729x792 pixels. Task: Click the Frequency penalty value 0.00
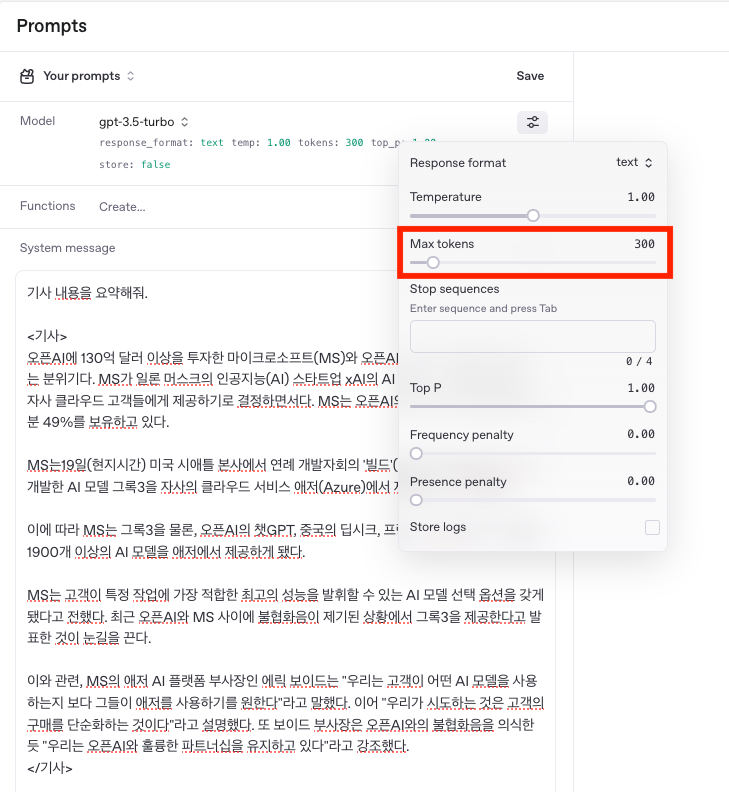[x=641, y=434]
